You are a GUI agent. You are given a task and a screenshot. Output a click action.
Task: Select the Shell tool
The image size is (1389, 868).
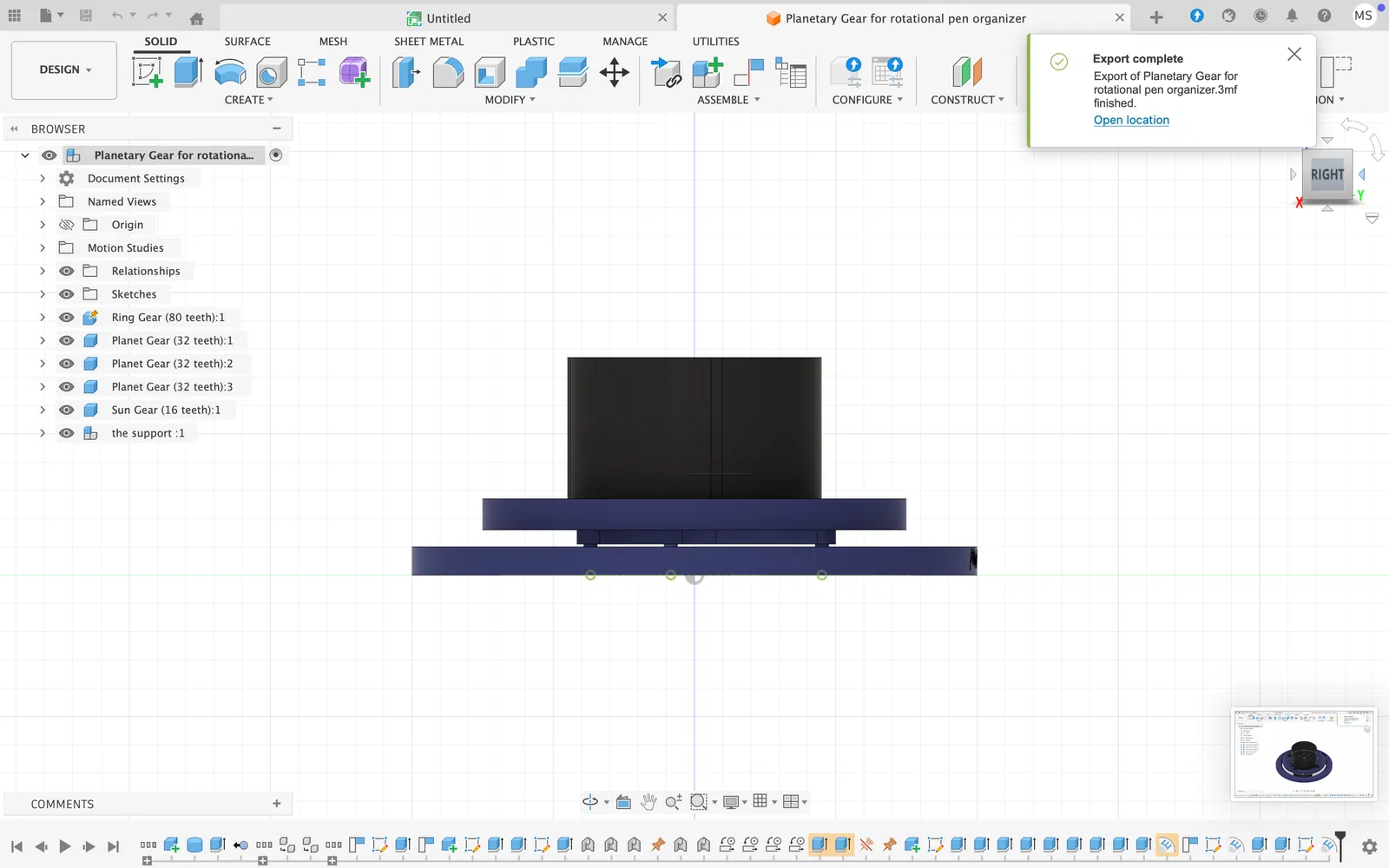(490, 72)
